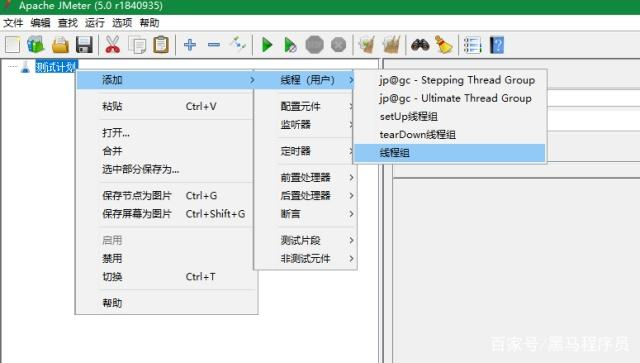Select jp@gc - Ultimate Thread Group
The image size is (640, 363).
point(450,98)
